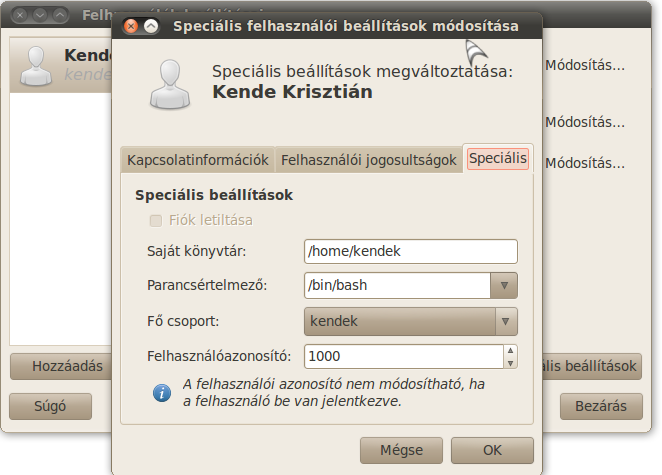
Task: Open the Parancsértelmező dropdown arrow
Action: (x=504, y=285)
